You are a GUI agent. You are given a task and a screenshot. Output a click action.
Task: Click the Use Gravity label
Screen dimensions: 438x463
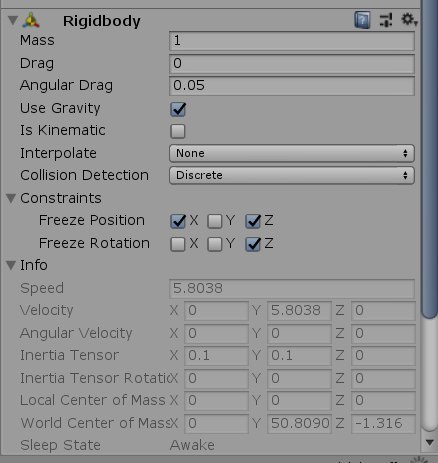(60, 109)
